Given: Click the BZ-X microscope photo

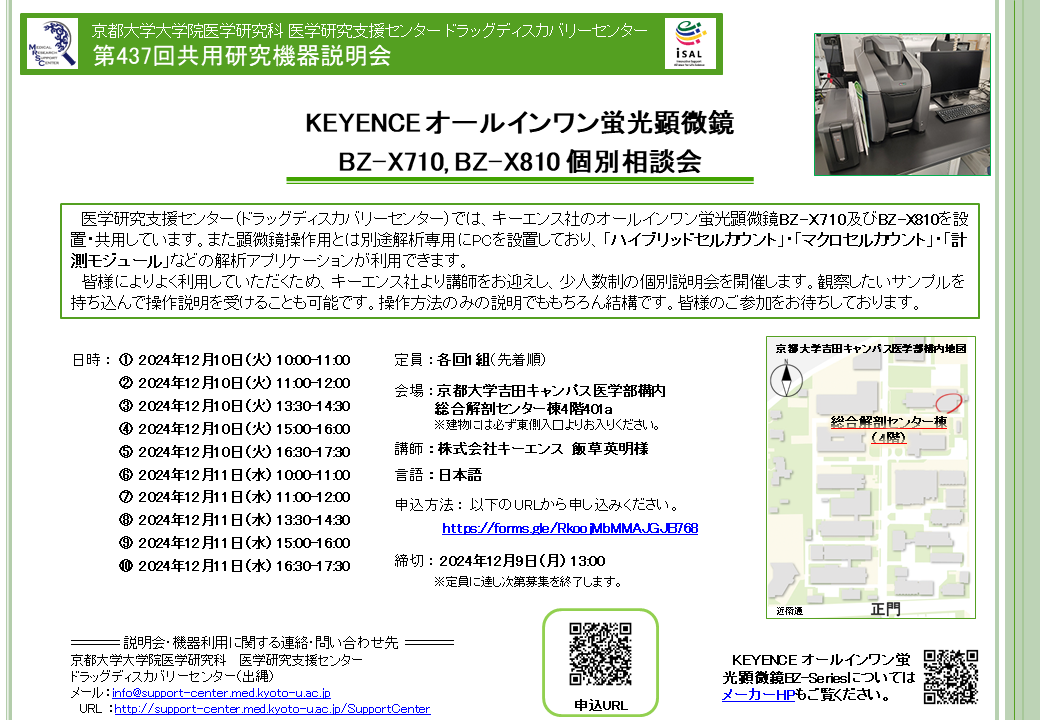Looking at the screenshot, I should coord(902,104).
